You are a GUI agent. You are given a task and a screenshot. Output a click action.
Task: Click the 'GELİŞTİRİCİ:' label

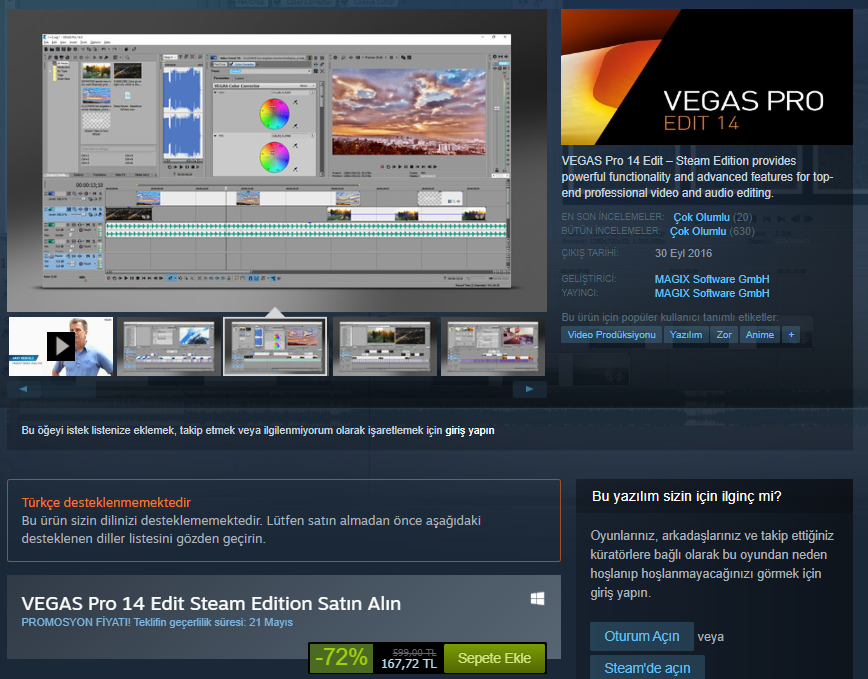[x=588, y=278]
